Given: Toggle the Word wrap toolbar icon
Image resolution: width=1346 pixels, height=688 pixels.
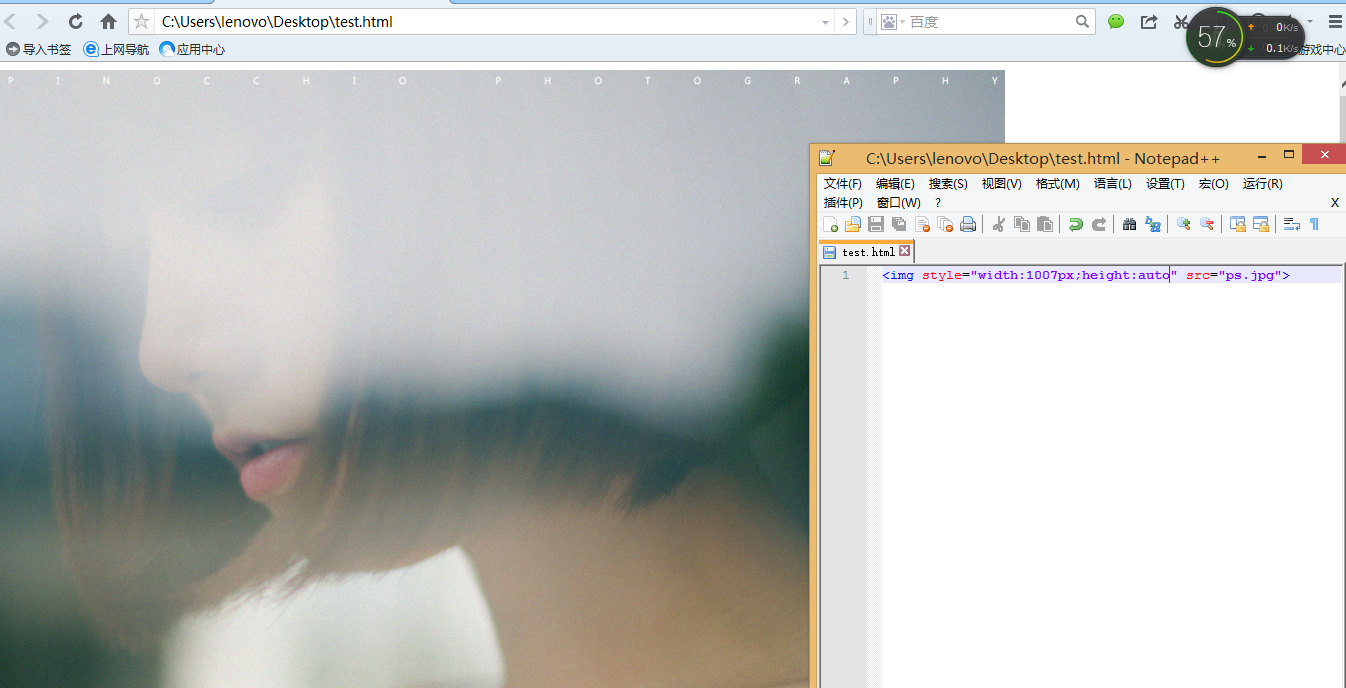Looking at the screenshot, I should 1292,224.
